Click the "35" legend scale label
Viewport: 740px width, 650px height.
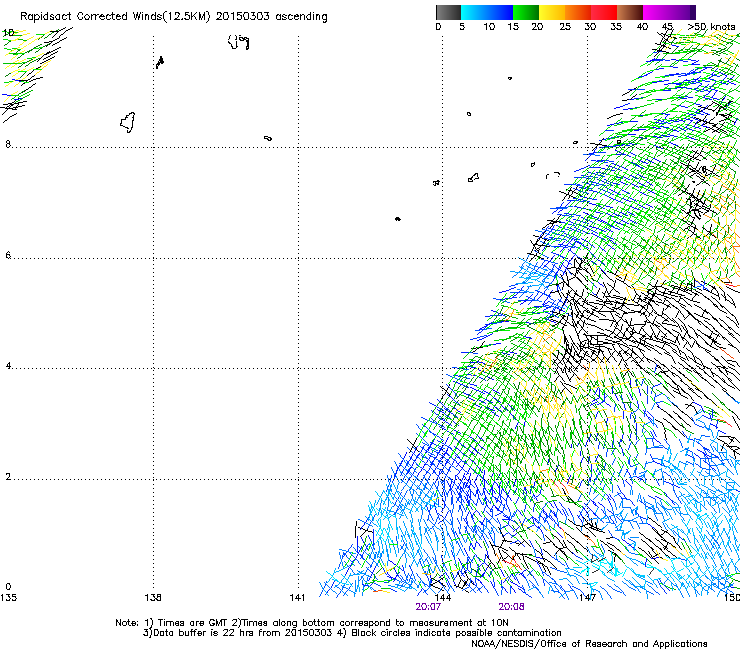click(x=616, y=27)
